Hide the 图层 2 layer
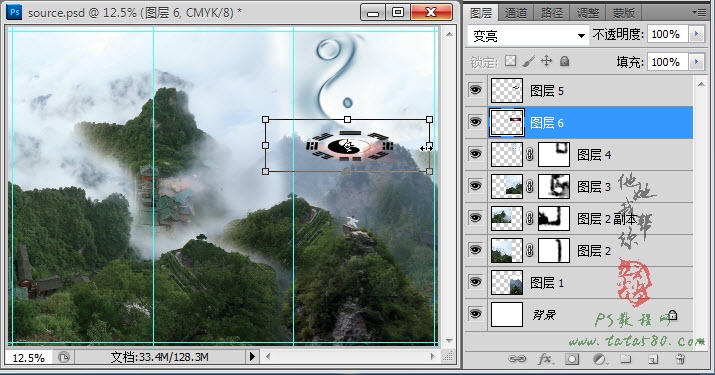This screenshot has height=375, width=715. tap(475, 250)
